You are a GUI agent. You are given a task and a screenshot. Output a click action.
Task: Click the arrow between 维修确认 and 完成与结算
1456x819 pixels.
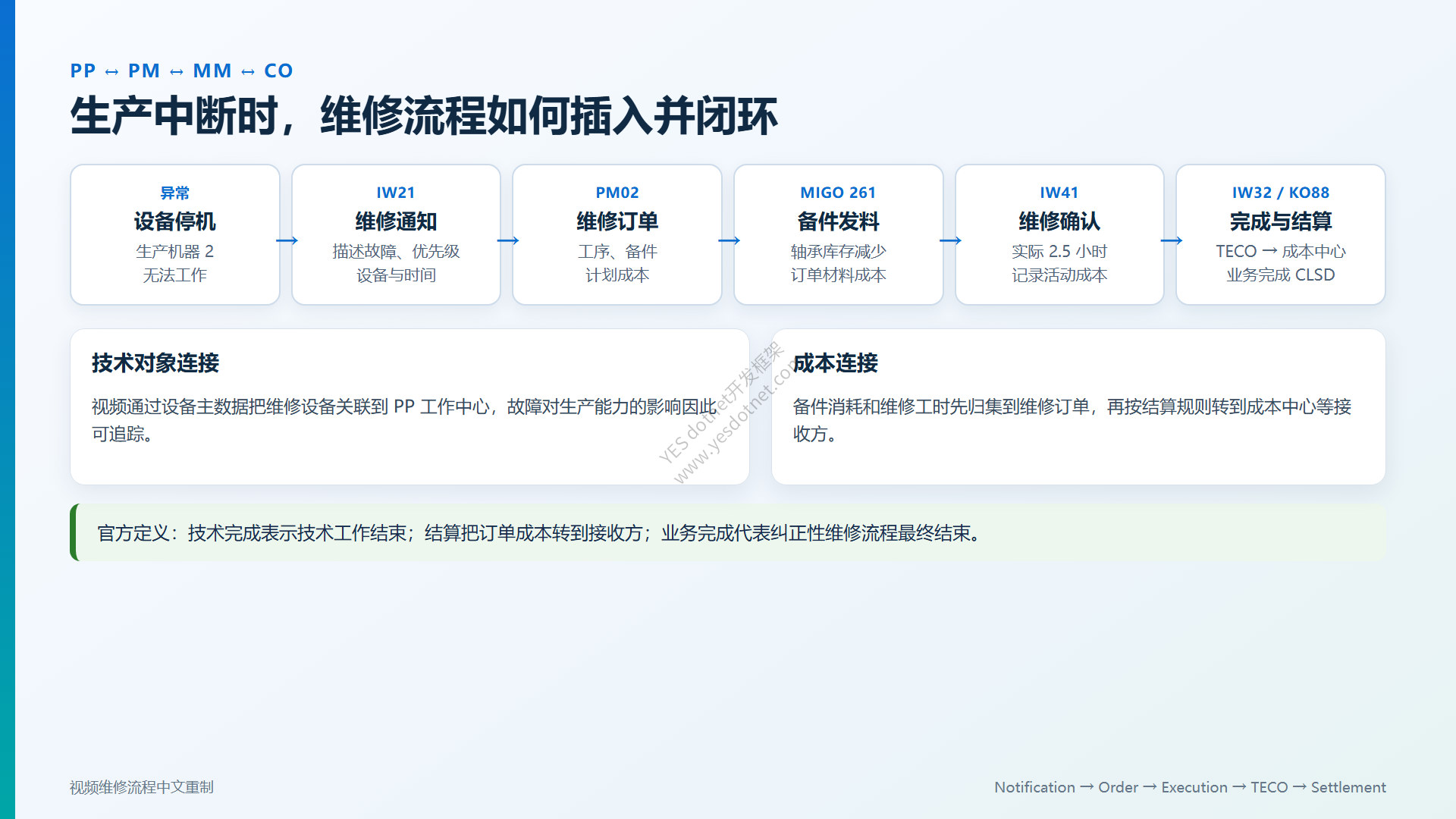click(1171, 241)
